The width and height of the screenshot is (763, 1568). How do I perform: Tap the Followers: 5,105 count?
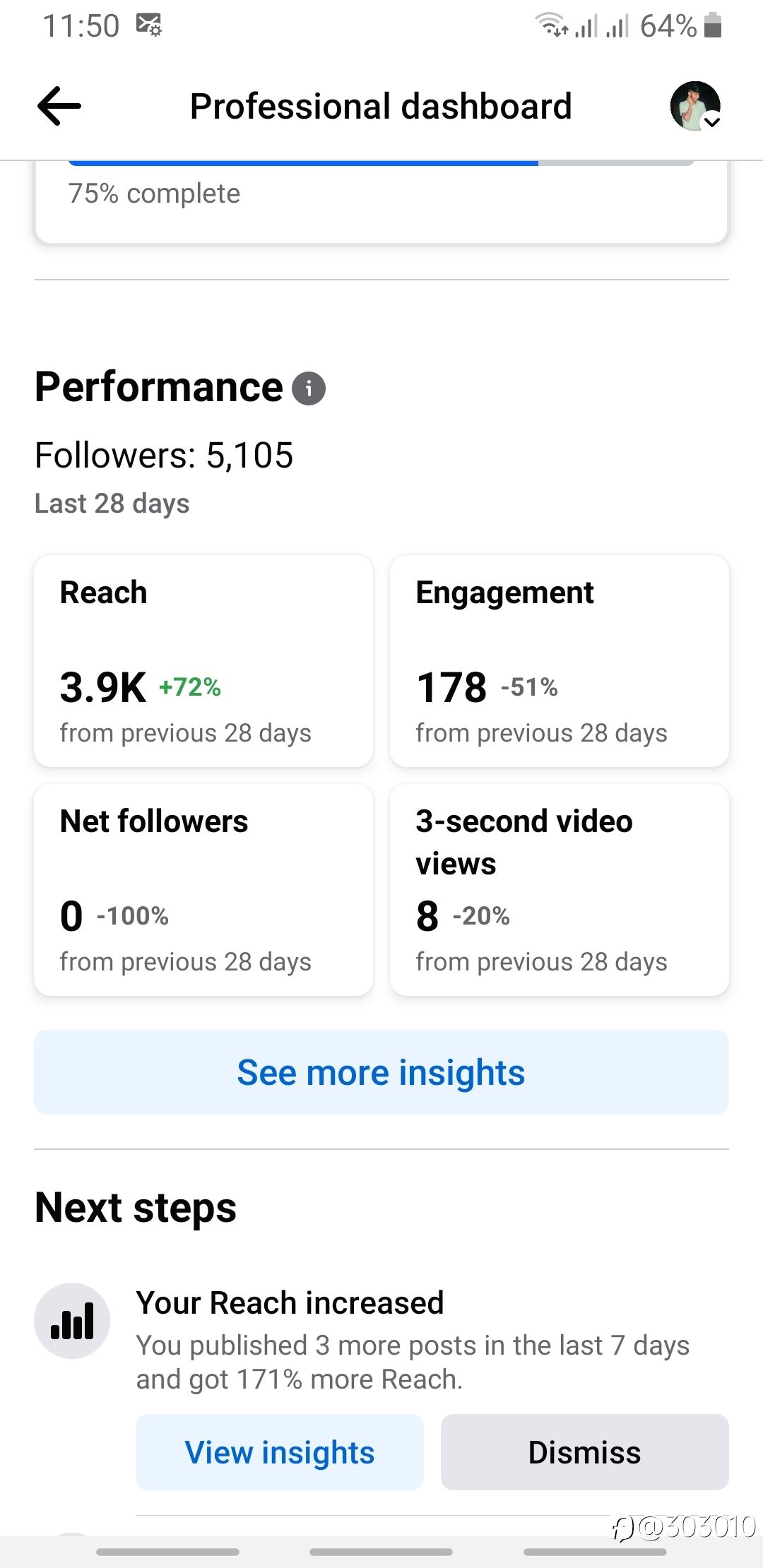point(164,455)
